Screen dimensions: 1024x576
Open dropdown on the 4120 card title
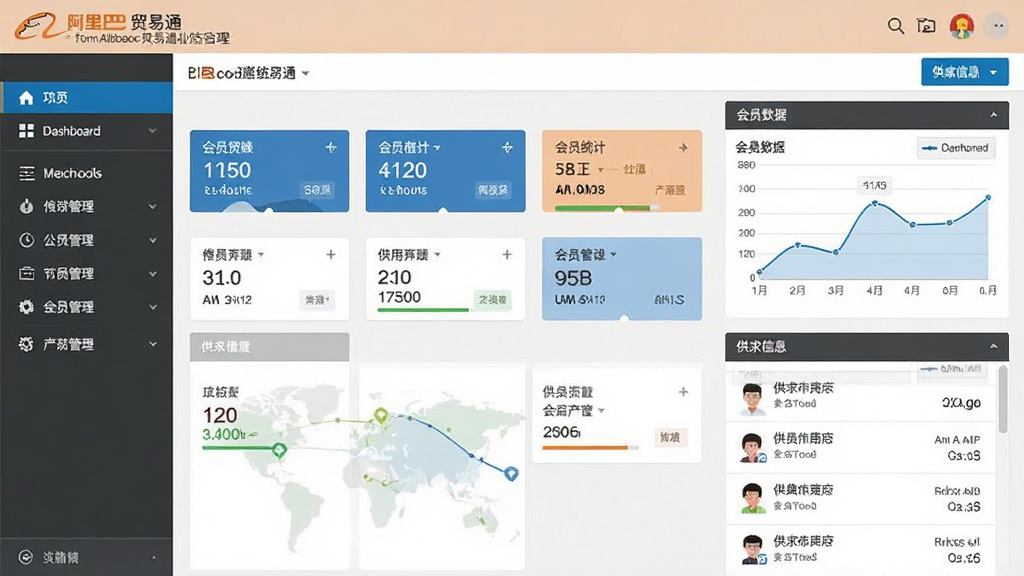[x=437, y=148]
